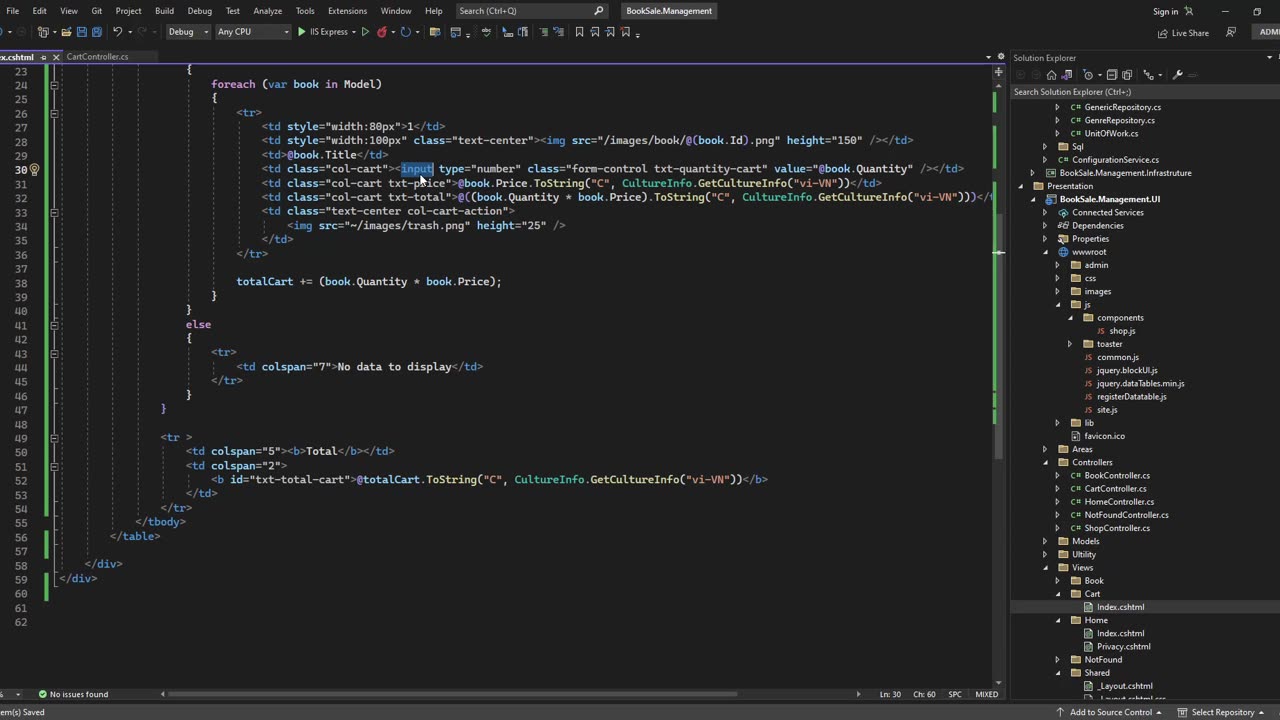
Task: Click the Open File folder icon
Action: 66,32
